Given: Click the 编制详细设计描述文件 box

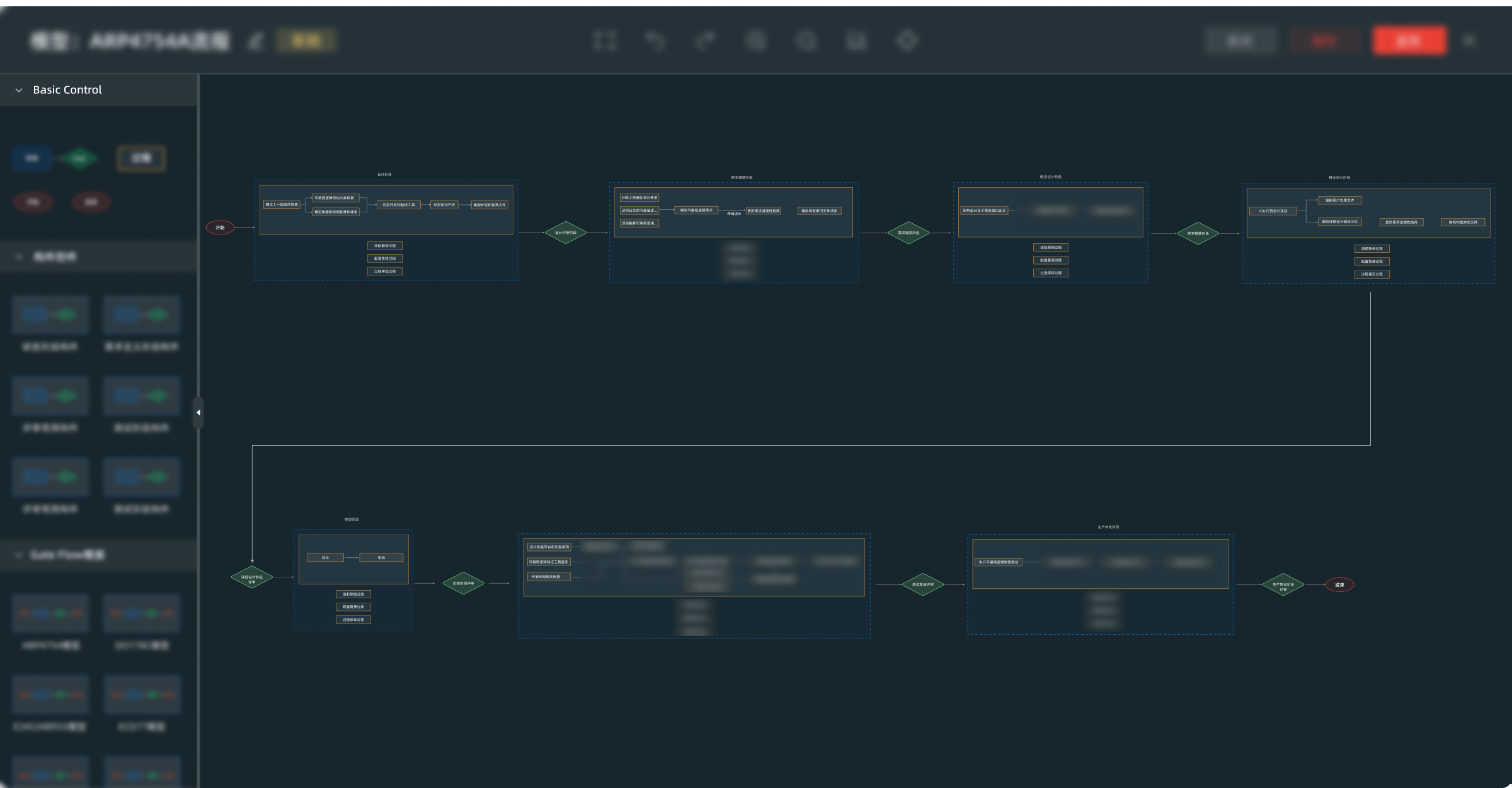Looking at the screenshot, I should [x=1339, y=222].
